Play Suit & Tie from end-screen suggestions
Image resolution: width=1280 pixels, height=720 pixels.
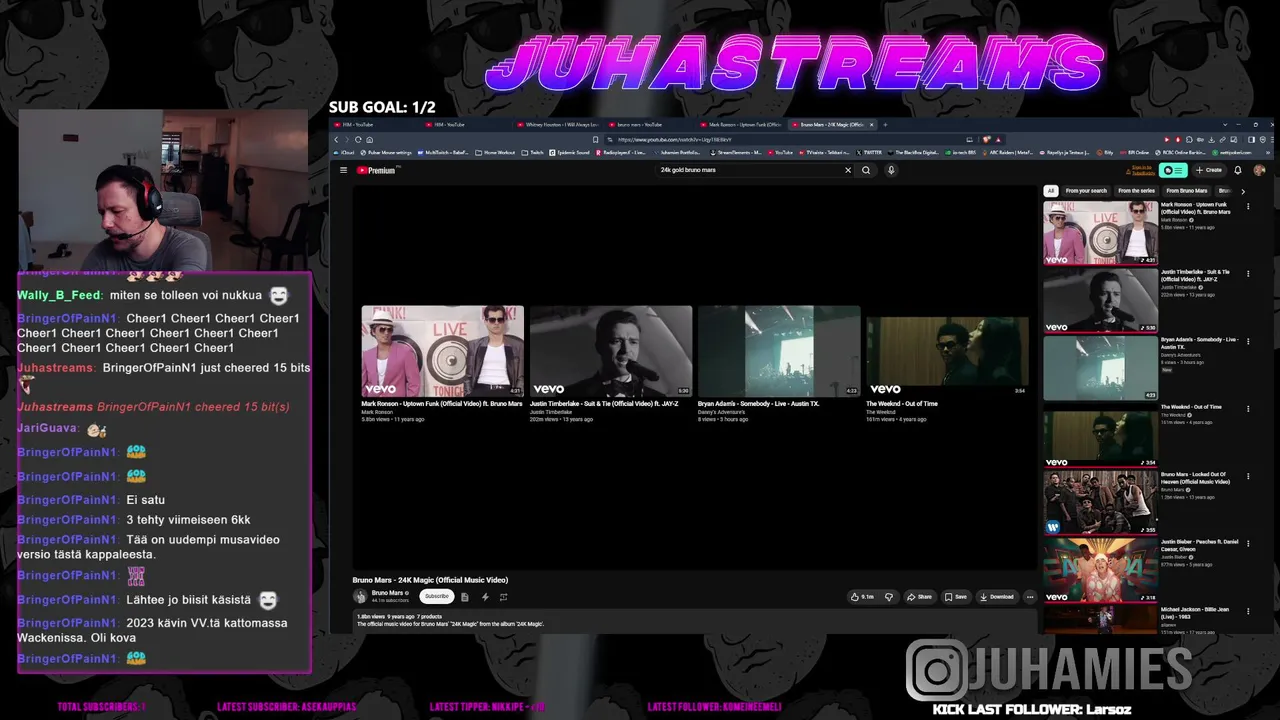click(x=611, y=351)
